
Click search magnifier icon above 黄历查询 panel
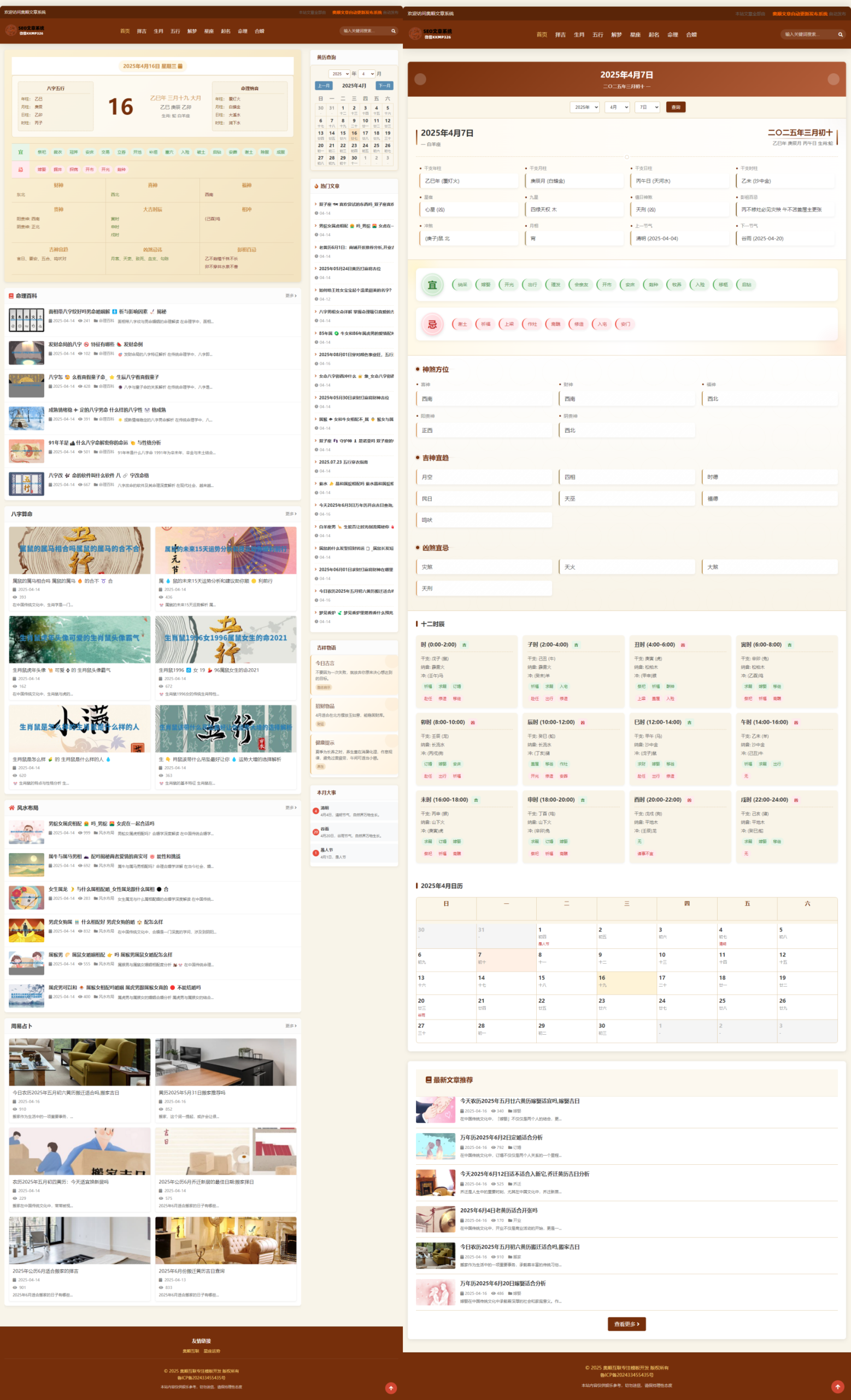point(393,31)
